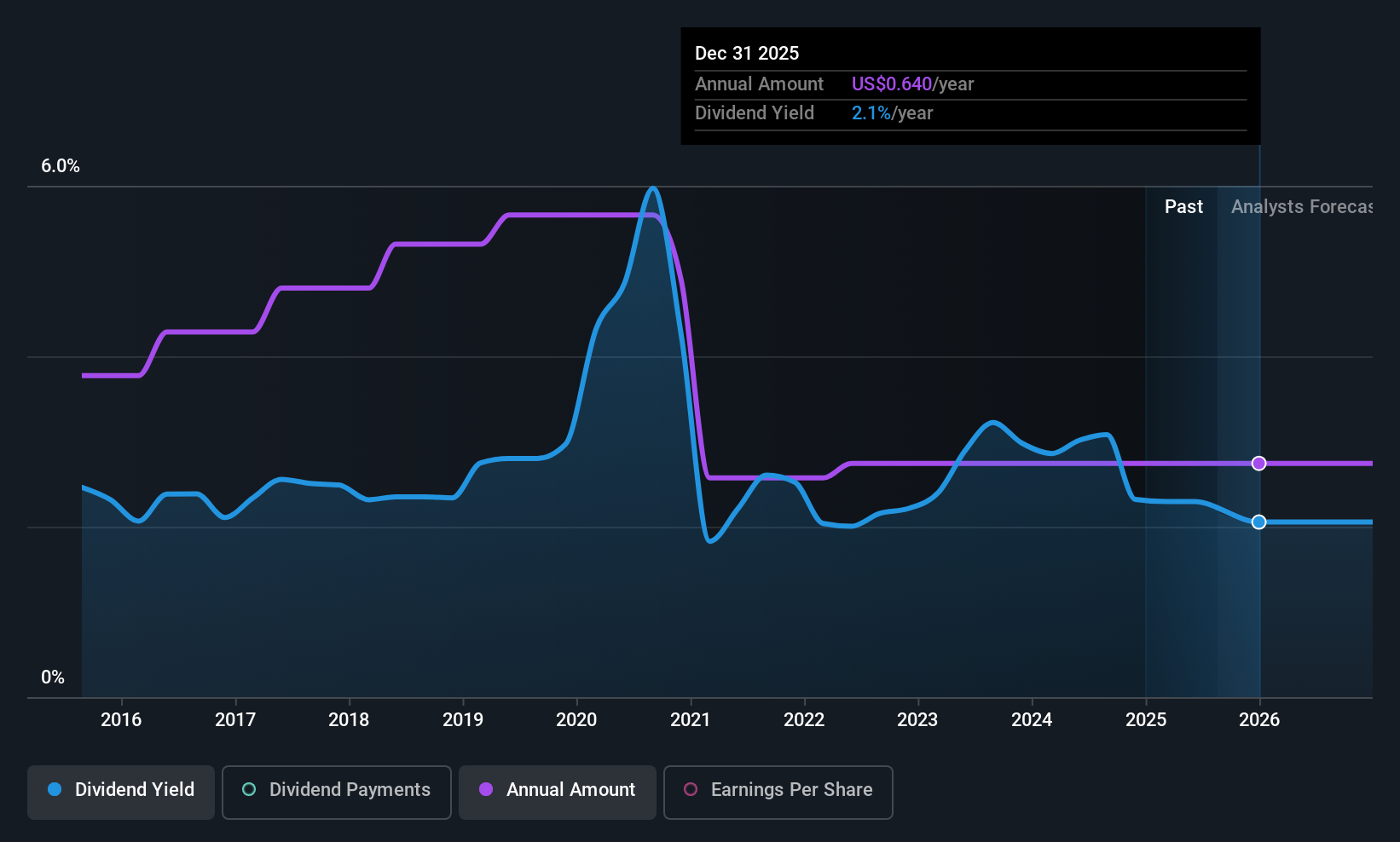Viewport: 1400px width, 842px height.
Task: Click the 2016 label on the x-axis
Action: coord(121,720)
